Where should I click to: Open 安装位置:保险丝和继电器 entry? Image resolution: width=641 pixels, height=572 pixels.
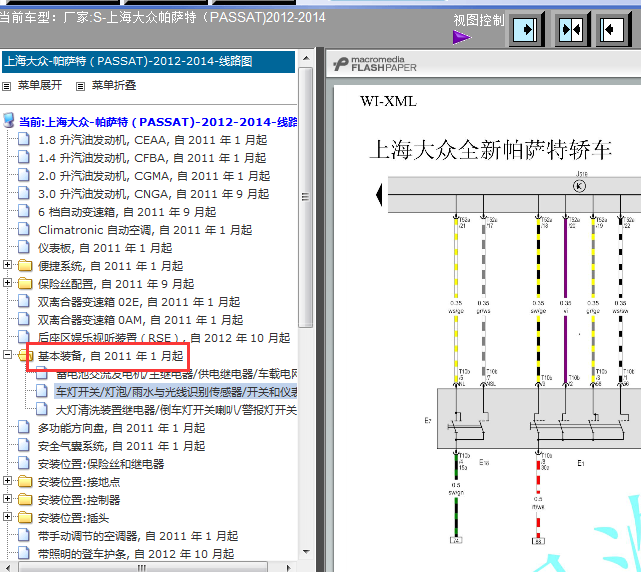click(101, 464)
